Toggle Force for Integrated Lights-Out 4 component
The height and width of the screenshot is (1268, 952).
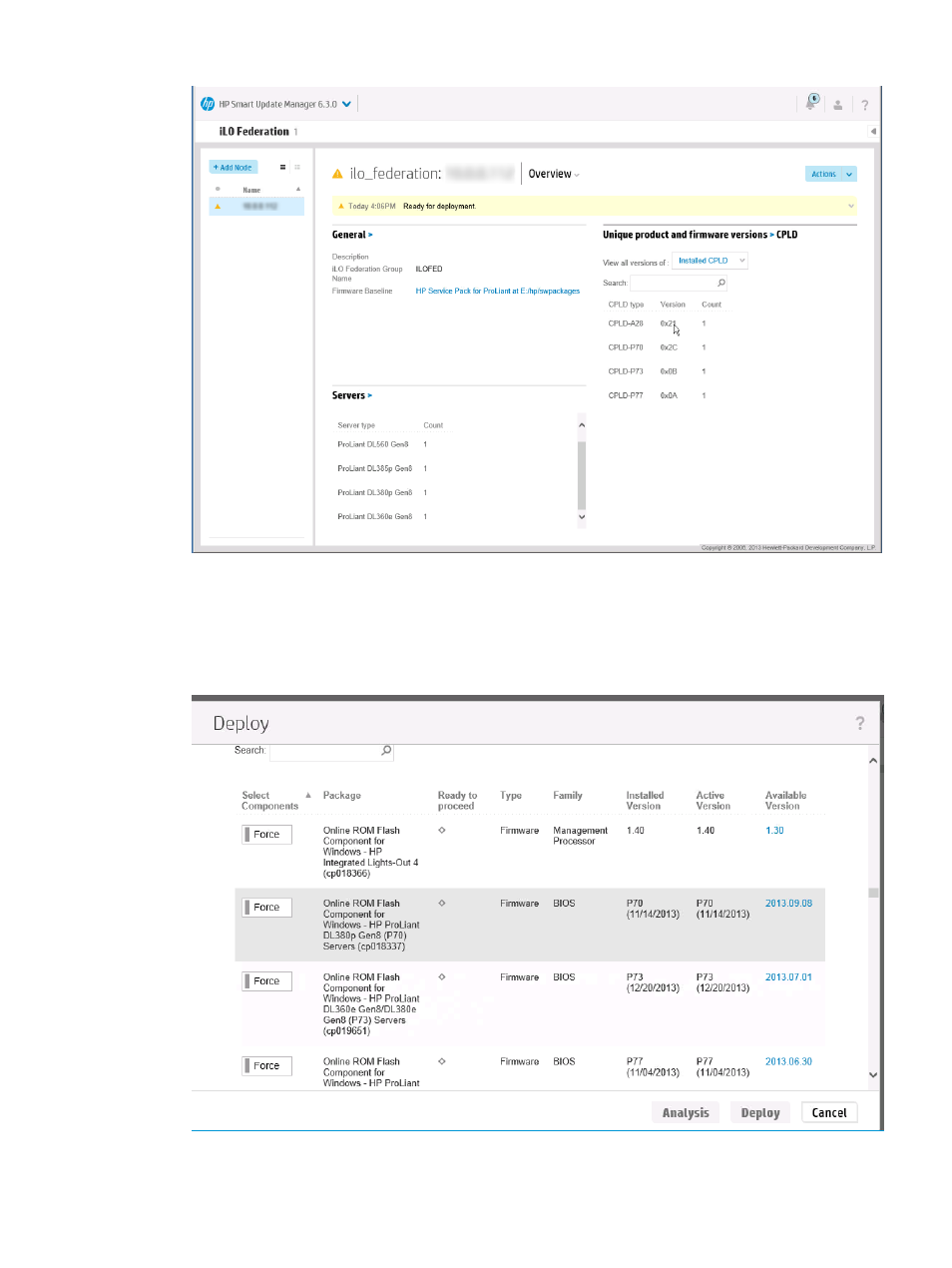pyautogui.click(x=267, y=835)
